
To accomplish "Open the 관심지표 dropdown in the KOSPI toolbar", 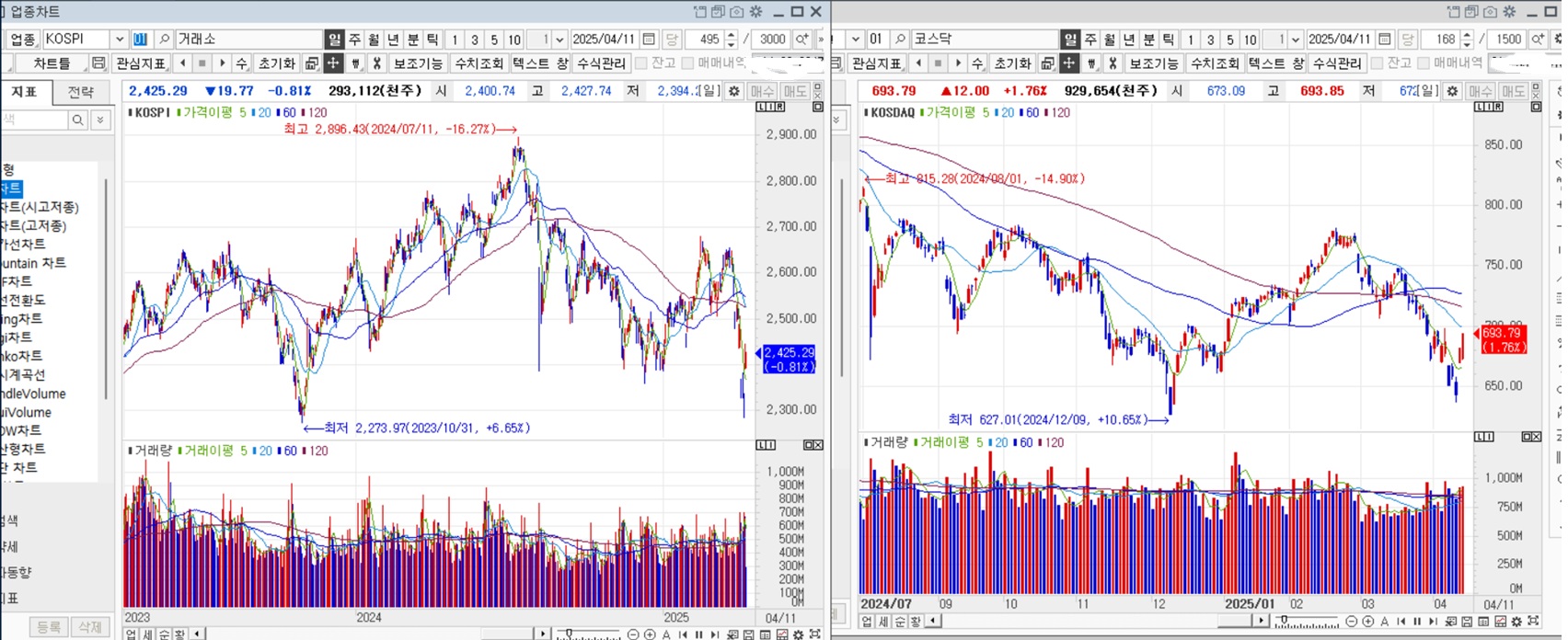I will click(141, 63).
